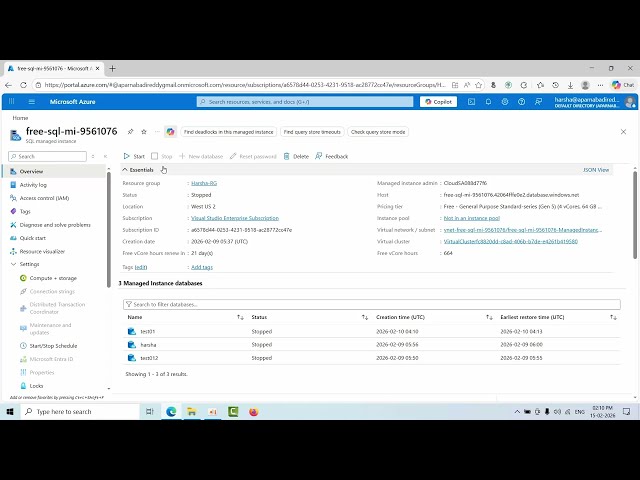640x480 pixels.
Task: Open the account profile in header
Action: 595,102
